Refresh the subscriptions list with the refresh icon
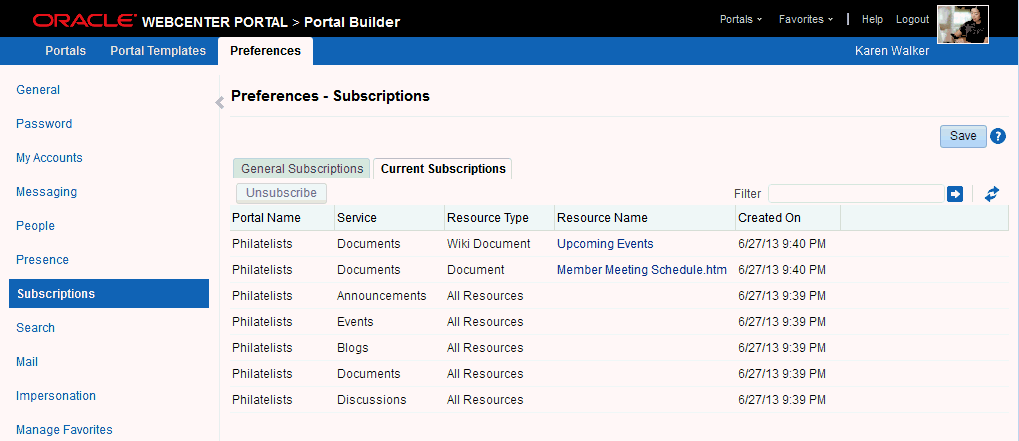The image size is (1019, 441). pyautogui.click(x=992, y=194)
